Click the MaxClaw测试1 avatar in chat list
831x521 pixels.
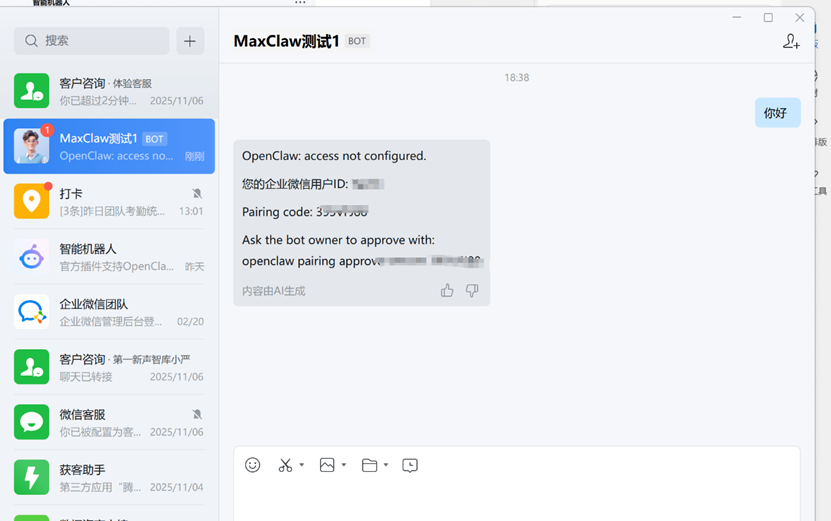[32, 146]
